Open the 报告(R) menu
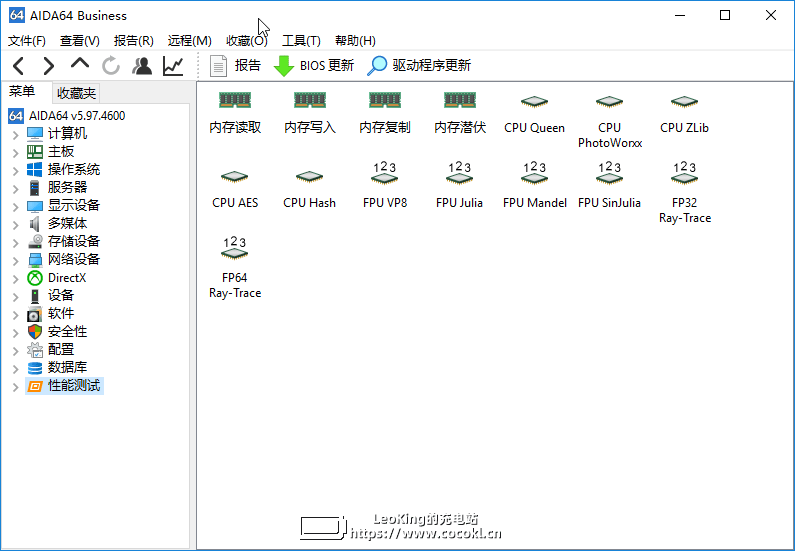The width and height of the screenshot is (795, 551). (x=134, y=41)
